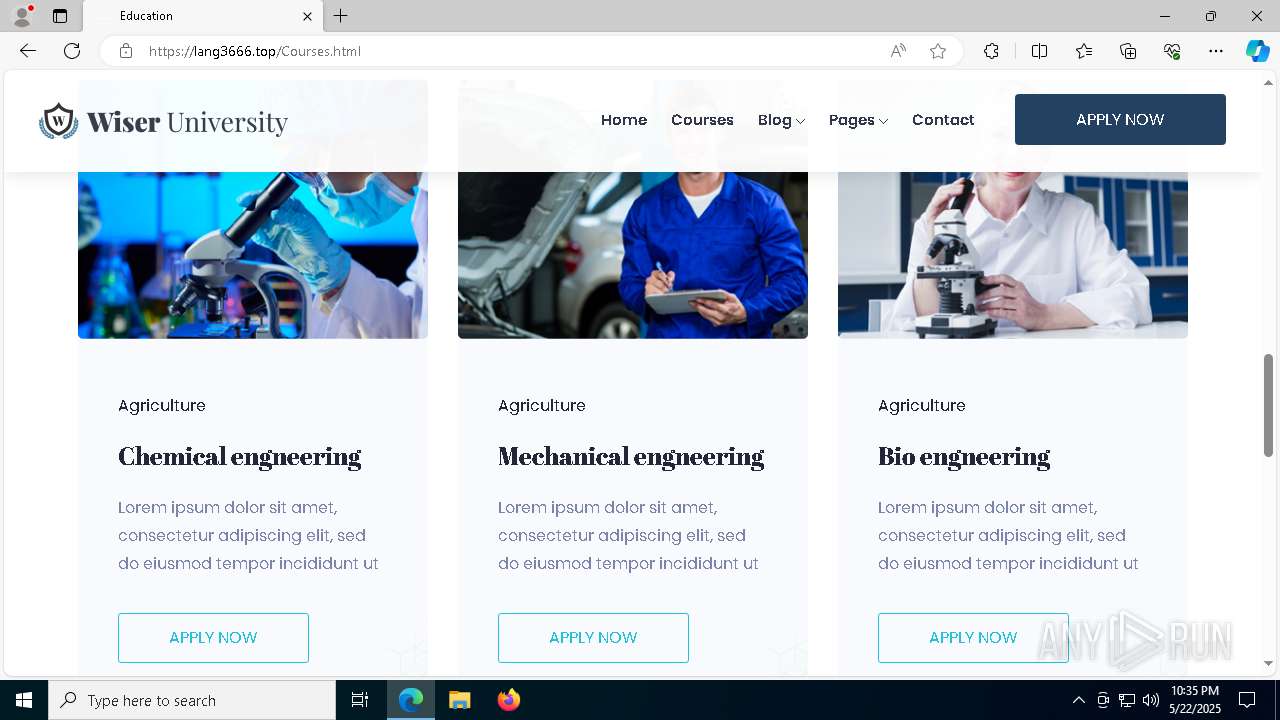
Task: Open the browser profile avatar
Action: (21, 15)
